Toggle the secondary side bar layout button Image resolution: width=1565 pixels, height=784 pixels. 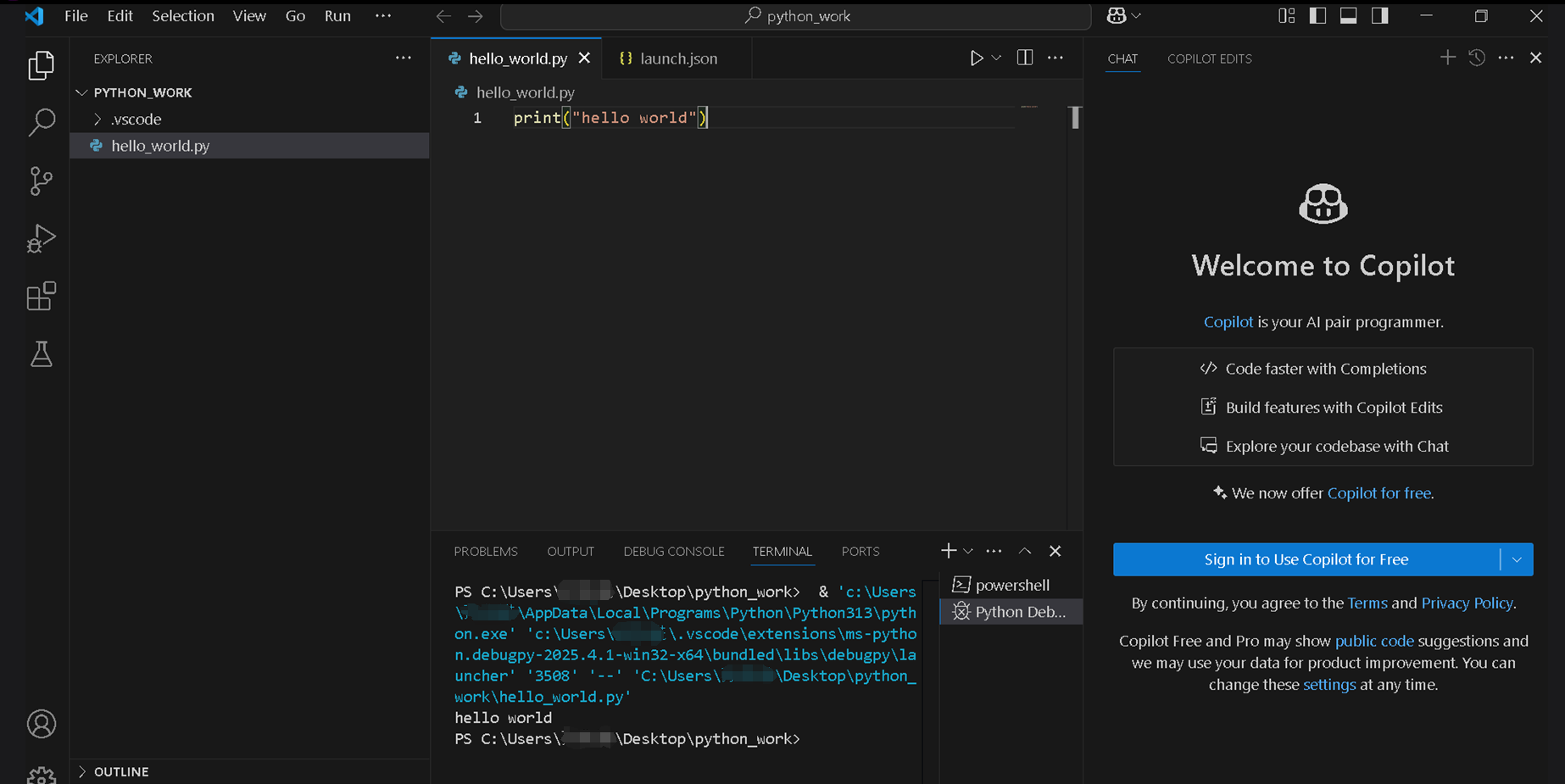[1379, 16]
